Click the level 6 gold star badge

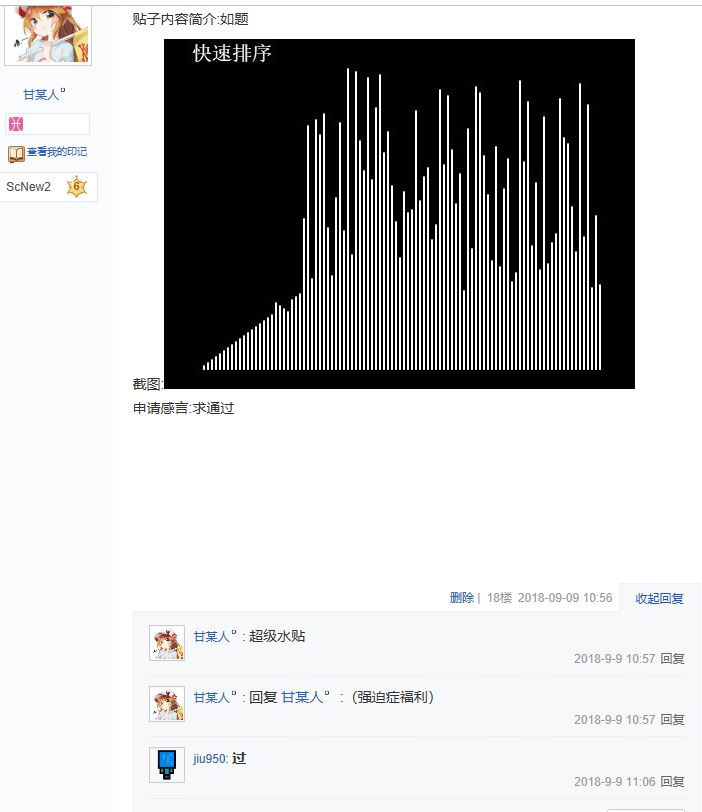click(x=77, y=186)
